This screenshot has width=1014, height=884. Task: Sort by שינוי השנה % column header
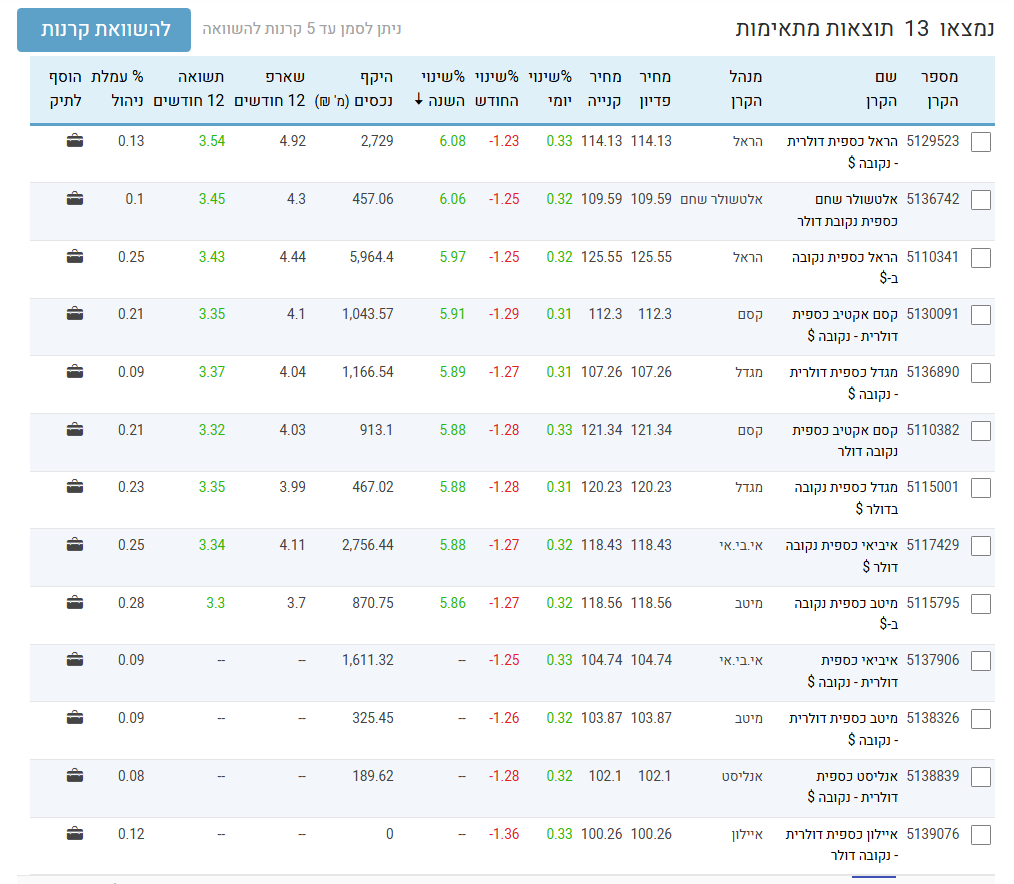click(439, 89)
